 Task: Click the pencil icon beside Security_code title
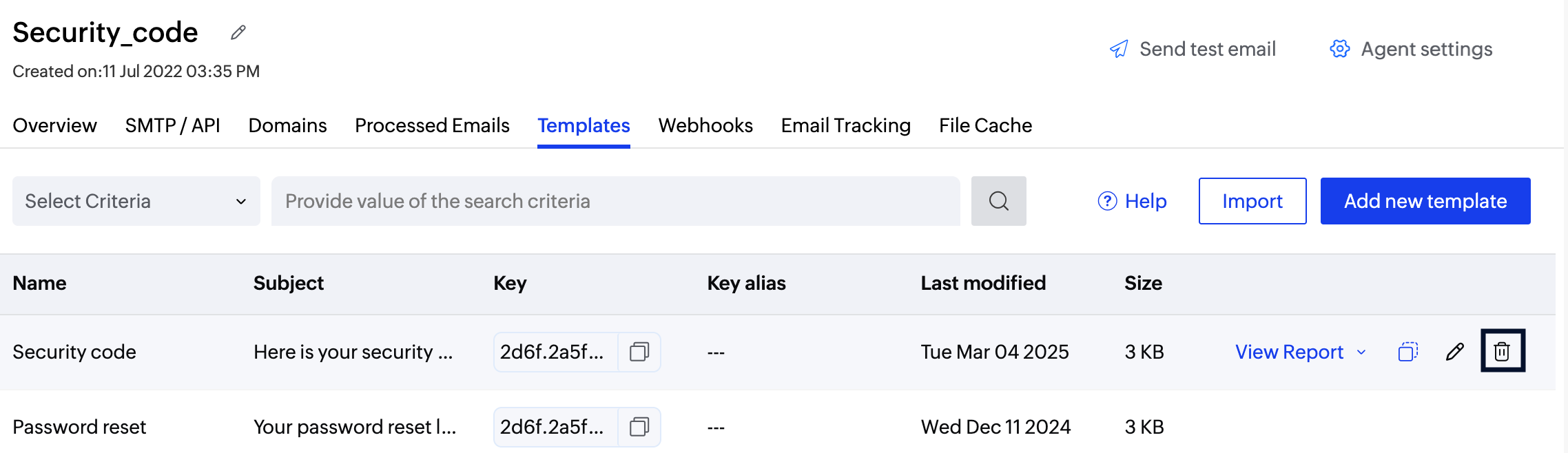pyautogui.click(x=238, y=33)
